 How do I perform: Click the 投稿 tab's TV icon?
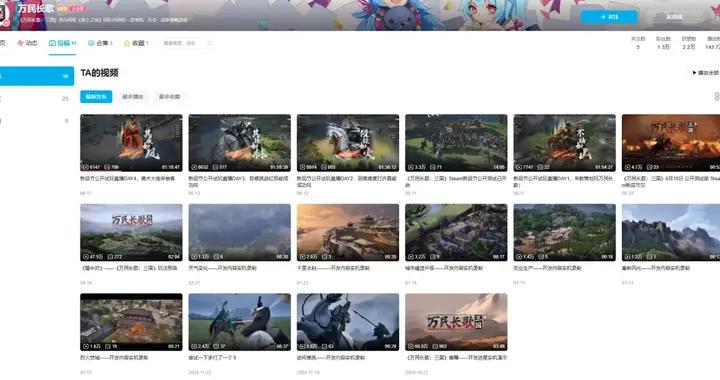point(52,43)
